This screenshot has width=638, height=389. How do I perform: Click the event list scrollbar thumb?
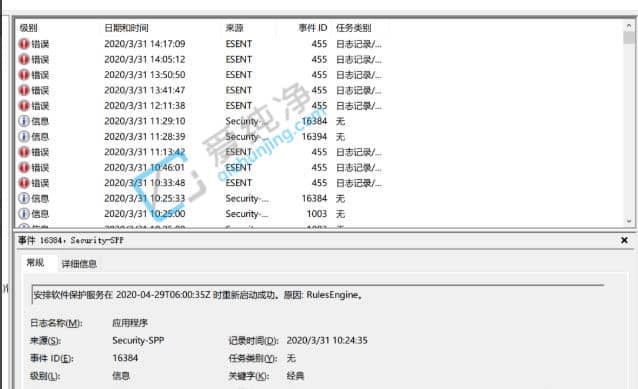629,38
